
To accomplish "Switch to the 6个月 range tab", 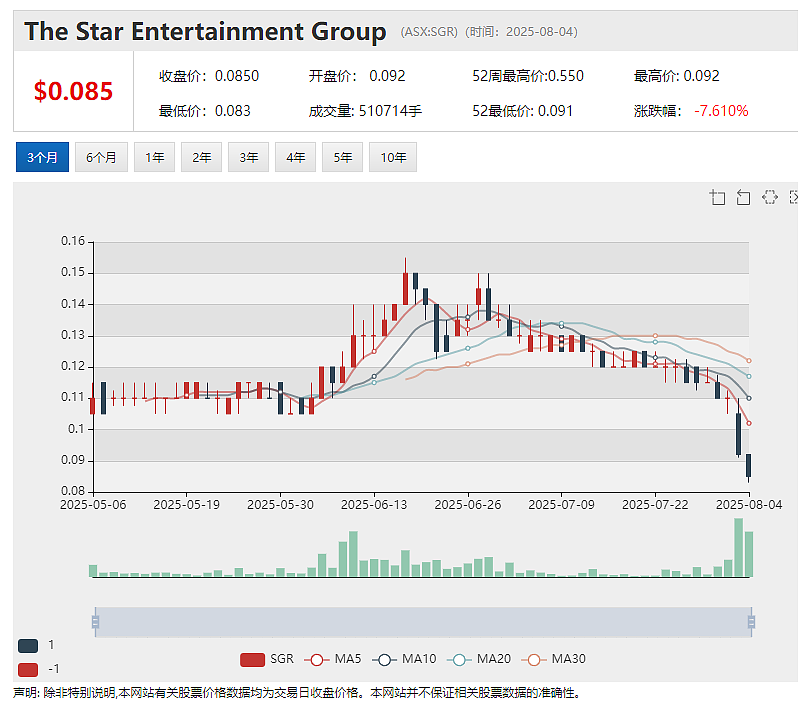I will pyautogui.click(x=102, y=157).
